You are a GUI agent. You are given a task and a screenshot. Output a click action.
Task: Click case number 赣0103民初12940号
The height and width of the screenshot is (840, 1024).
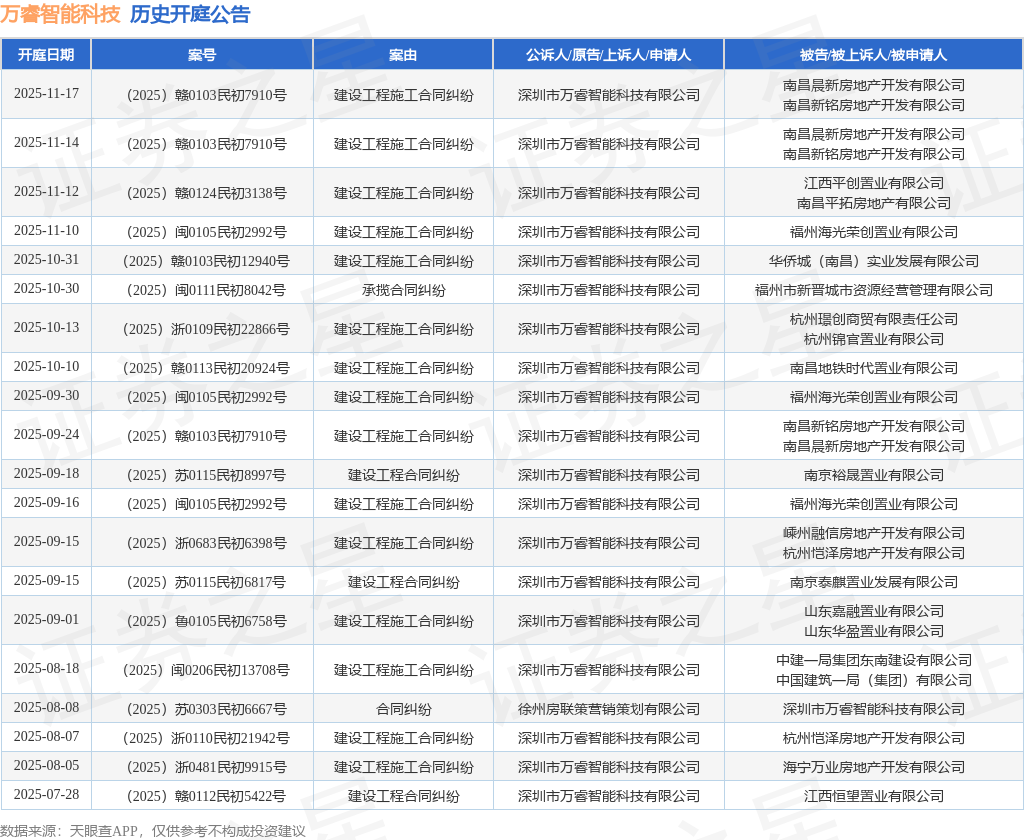[x=206, y=261]
